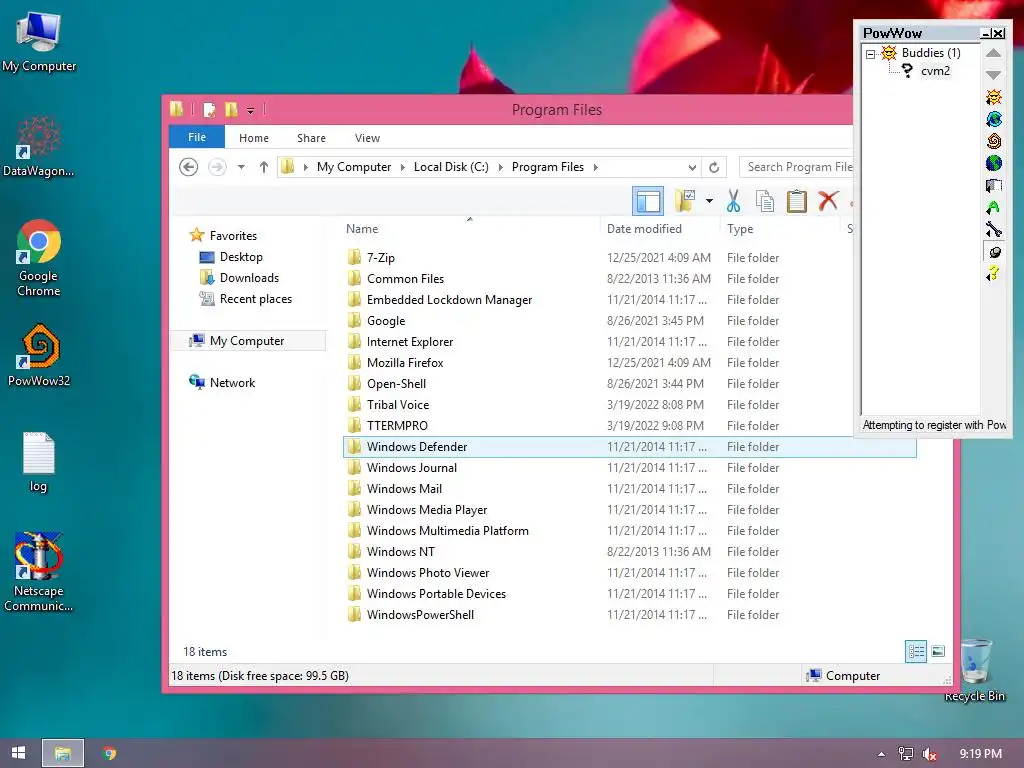Click the Paste clipboard icon in Explorer toolbar
The image size is (1024, 768).
797,201
